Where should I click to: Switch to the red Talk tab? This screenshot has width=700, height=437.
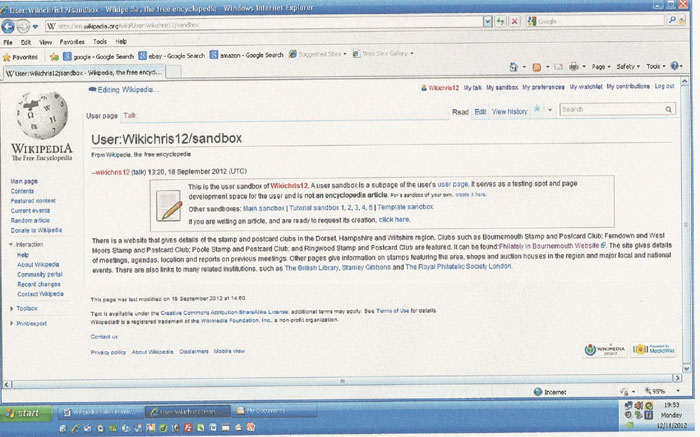click(x=129, y=116)
